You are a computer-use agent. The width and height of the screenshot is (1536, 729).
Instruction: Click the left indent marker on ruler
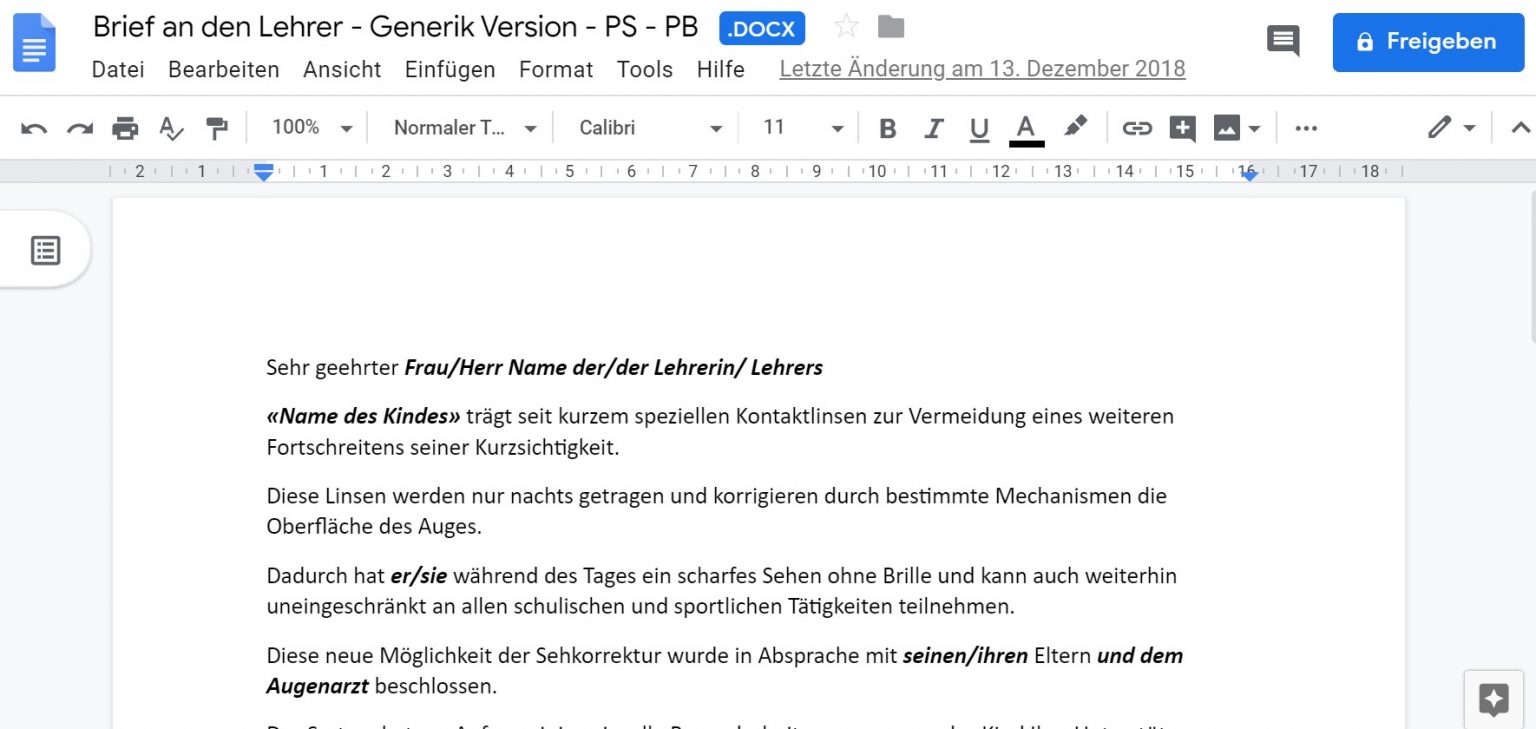click(x=263, y=173)
